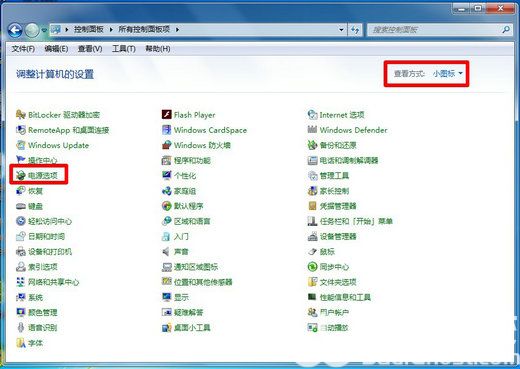520x369 pixels.
Task: Focus the 搜索控制面板 search box
Action: pyautogui.click(x=440, y=30)
